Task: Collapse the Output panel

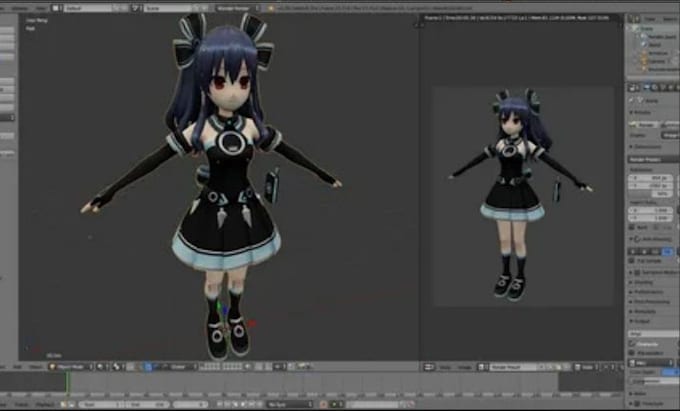Action: (x=642, y=321)
